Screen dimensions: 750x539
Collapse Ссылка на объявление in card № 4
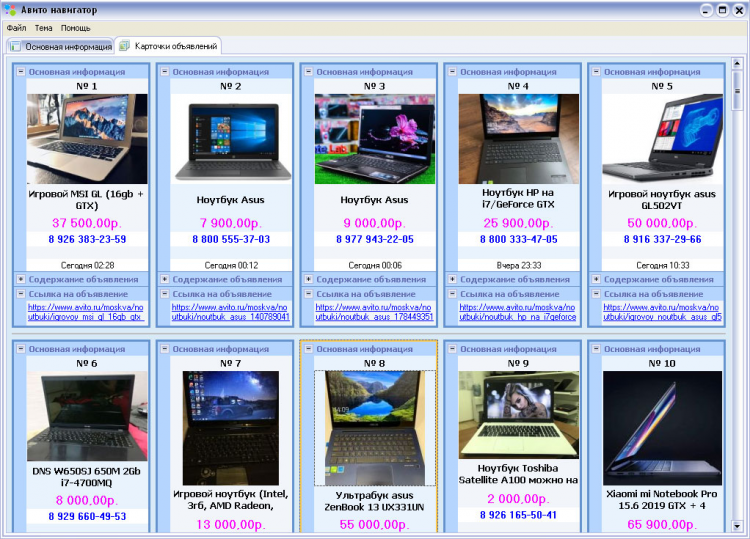pos(452,294)
